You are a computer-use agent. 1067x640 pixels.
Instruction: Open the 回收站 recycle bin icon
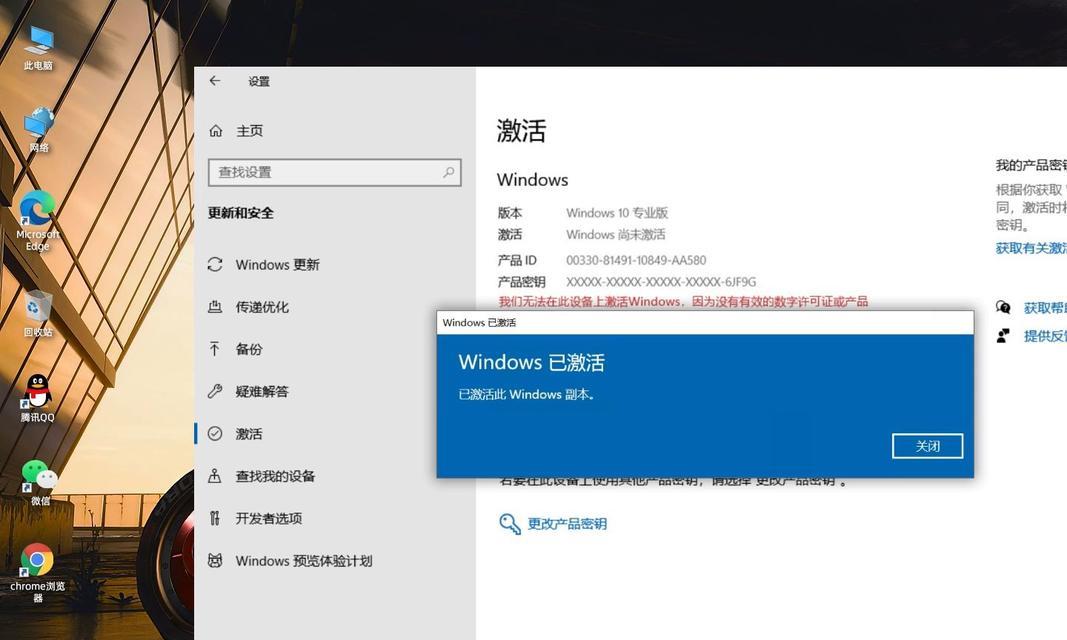(x=37, y=314)
